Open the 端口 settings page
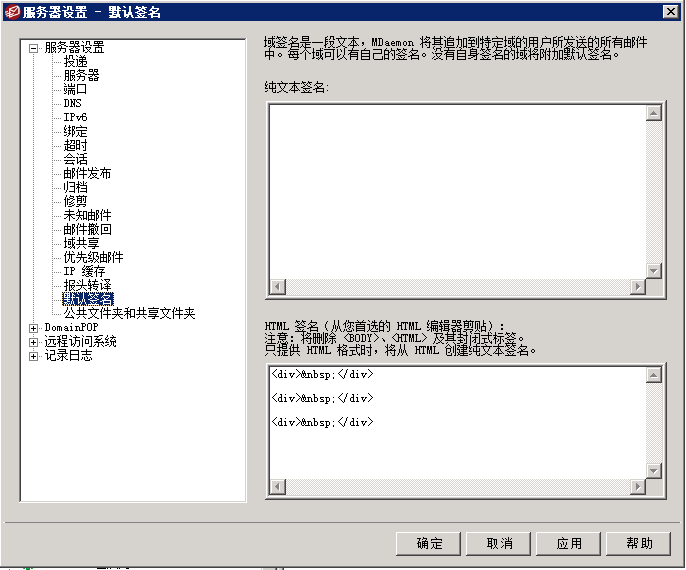The width and height of the screenshot is (686, 570). click(x=75, y=89)
